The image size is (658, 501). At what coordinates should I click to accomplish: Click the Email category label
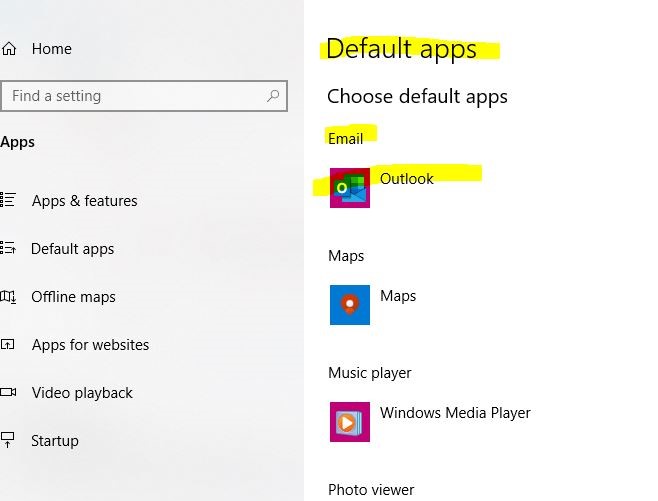[345, 138]
